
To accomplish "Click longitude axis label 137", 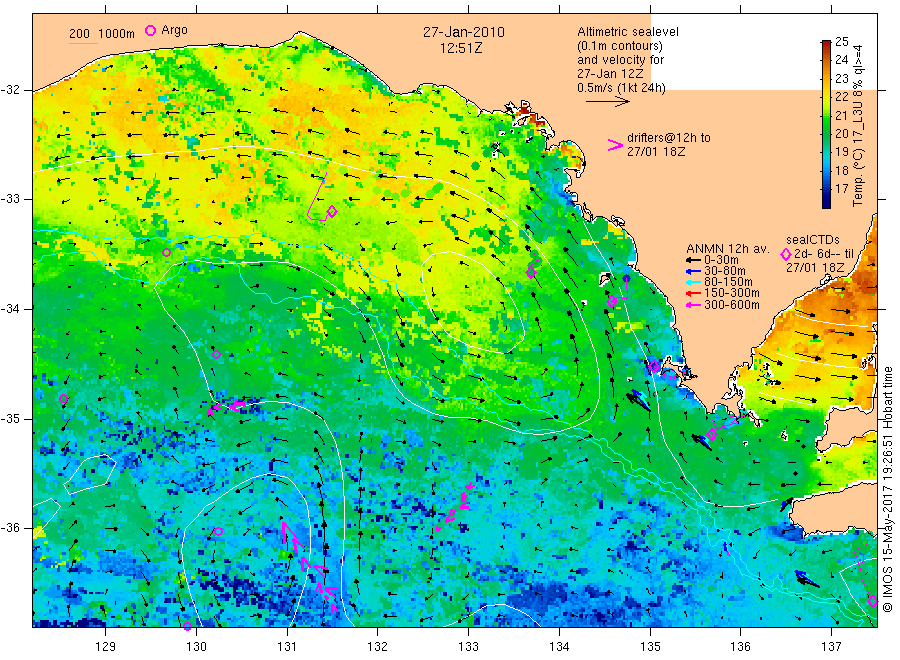I will [831, 647].
